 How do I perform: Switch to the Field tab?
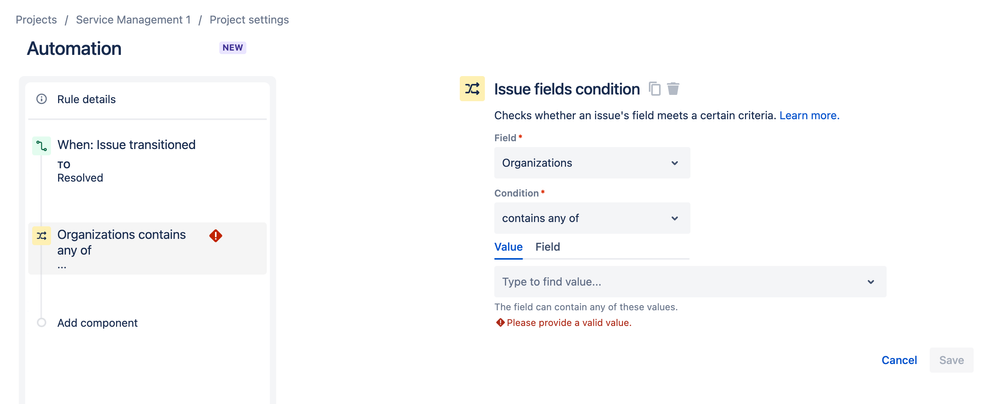[x=547, y=247]
